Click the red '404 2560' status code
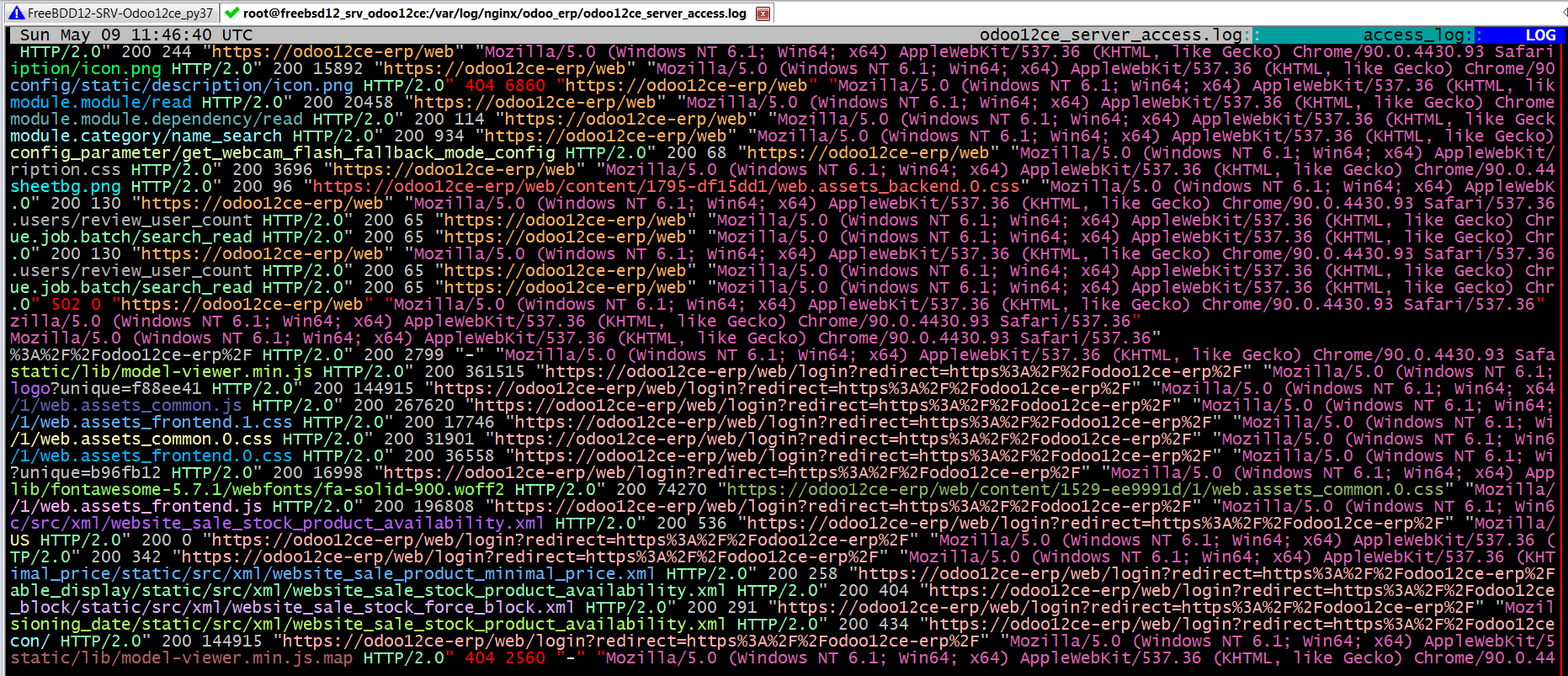Viewport: 1568px width, 676px height. click(505, 657)
